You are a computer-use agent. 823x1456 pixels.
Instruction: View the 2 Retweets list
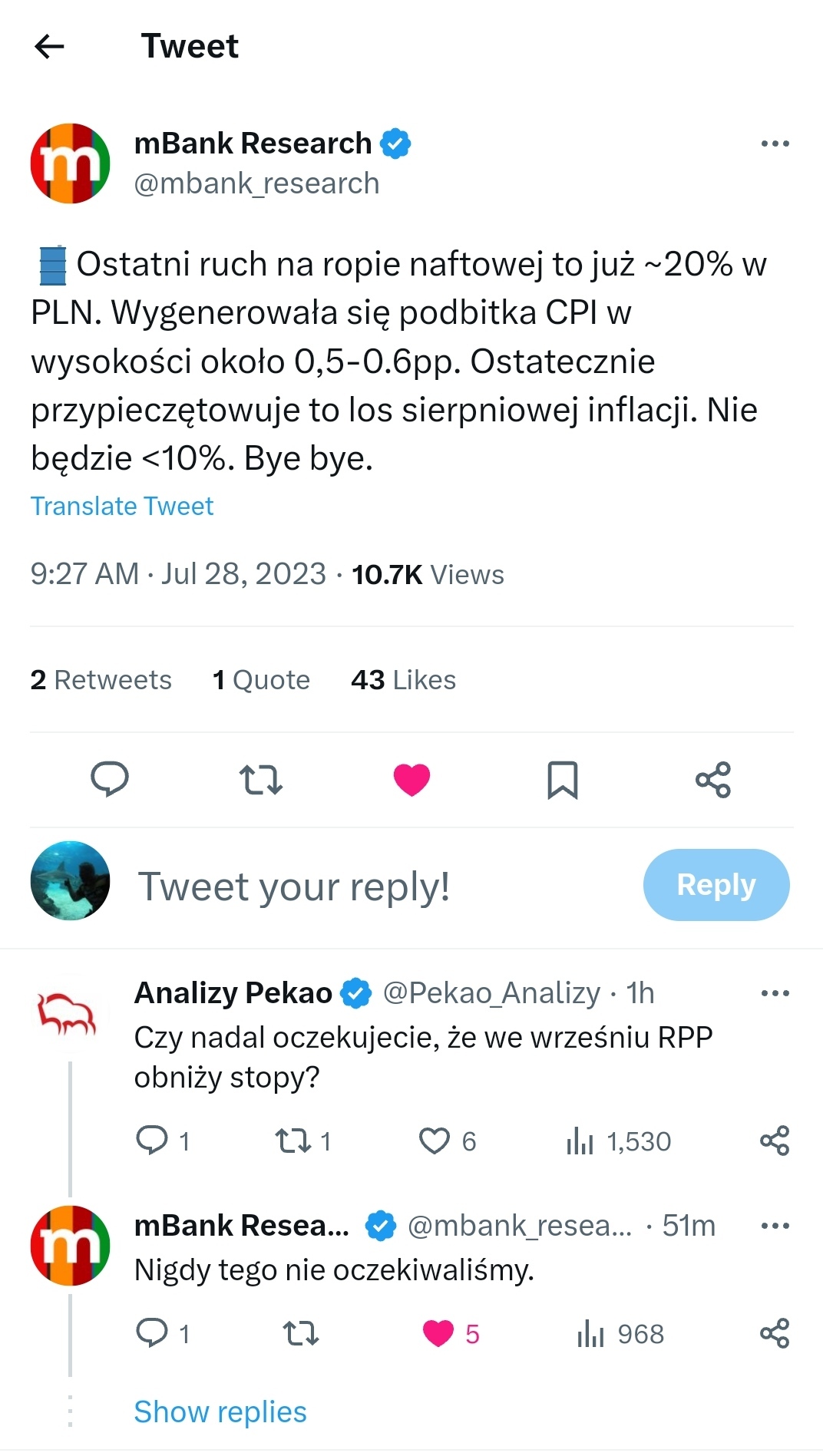[x=101, y=680]
